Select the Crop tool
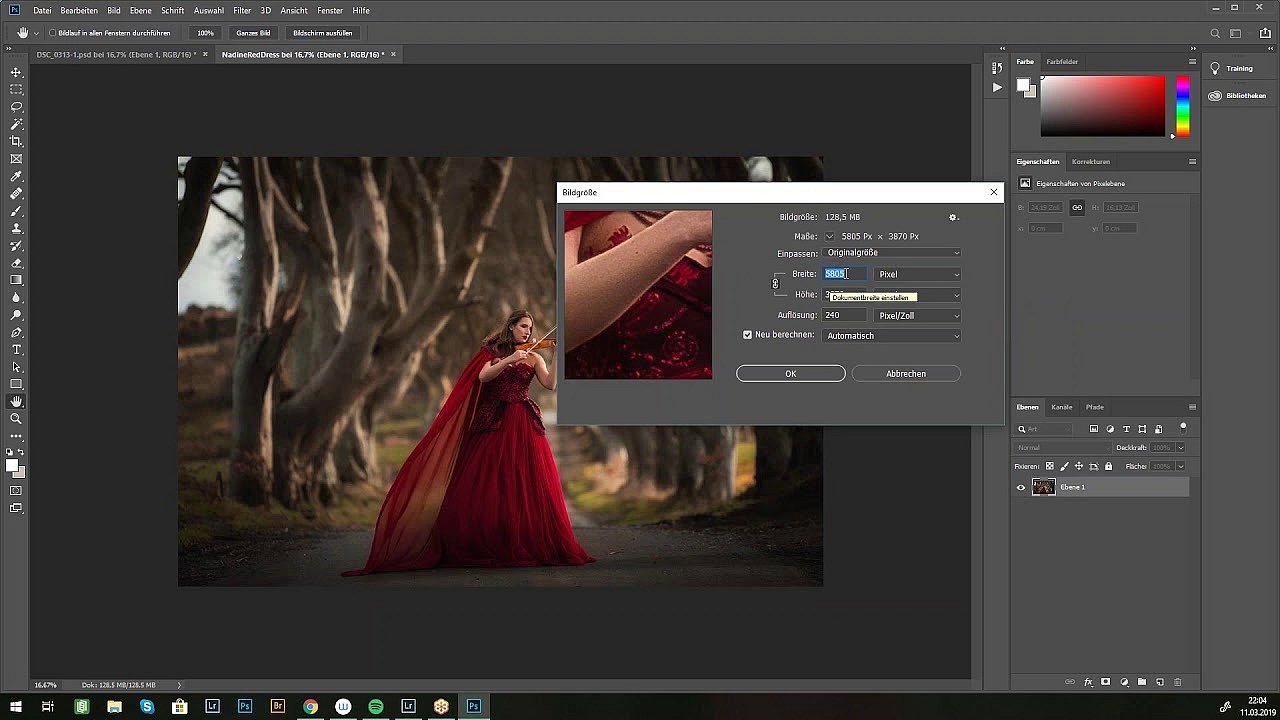The width and height of the screenshot is (1280, 720). [x=16, y=142]
